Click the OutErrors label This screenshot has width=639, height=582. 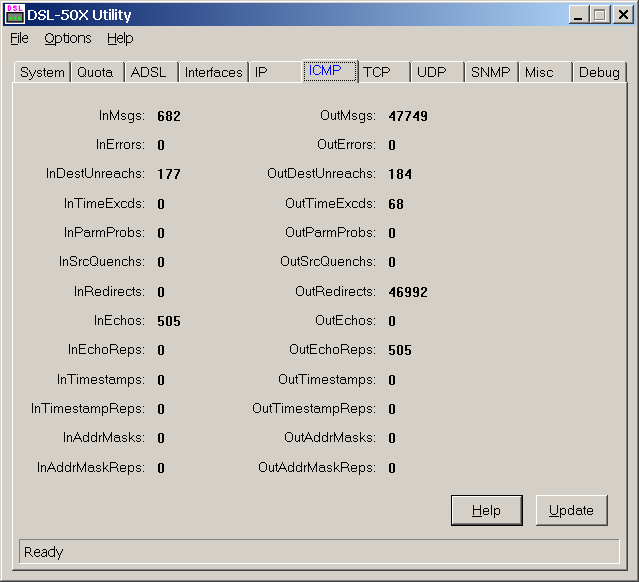click(x=346, y=144)
